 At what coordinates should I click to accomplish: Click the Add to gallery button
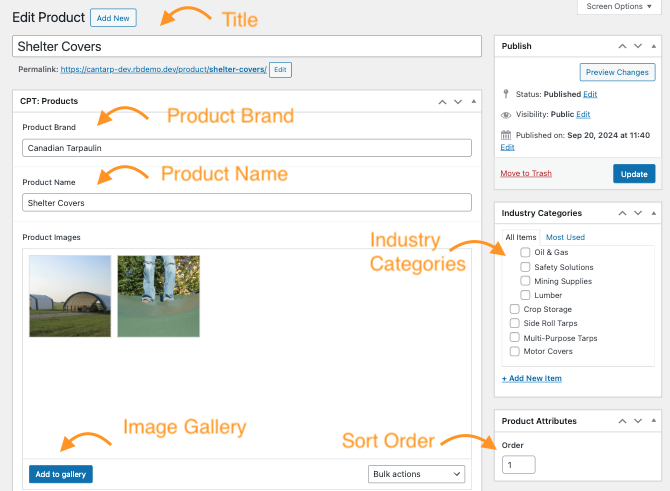click(61, 474)
